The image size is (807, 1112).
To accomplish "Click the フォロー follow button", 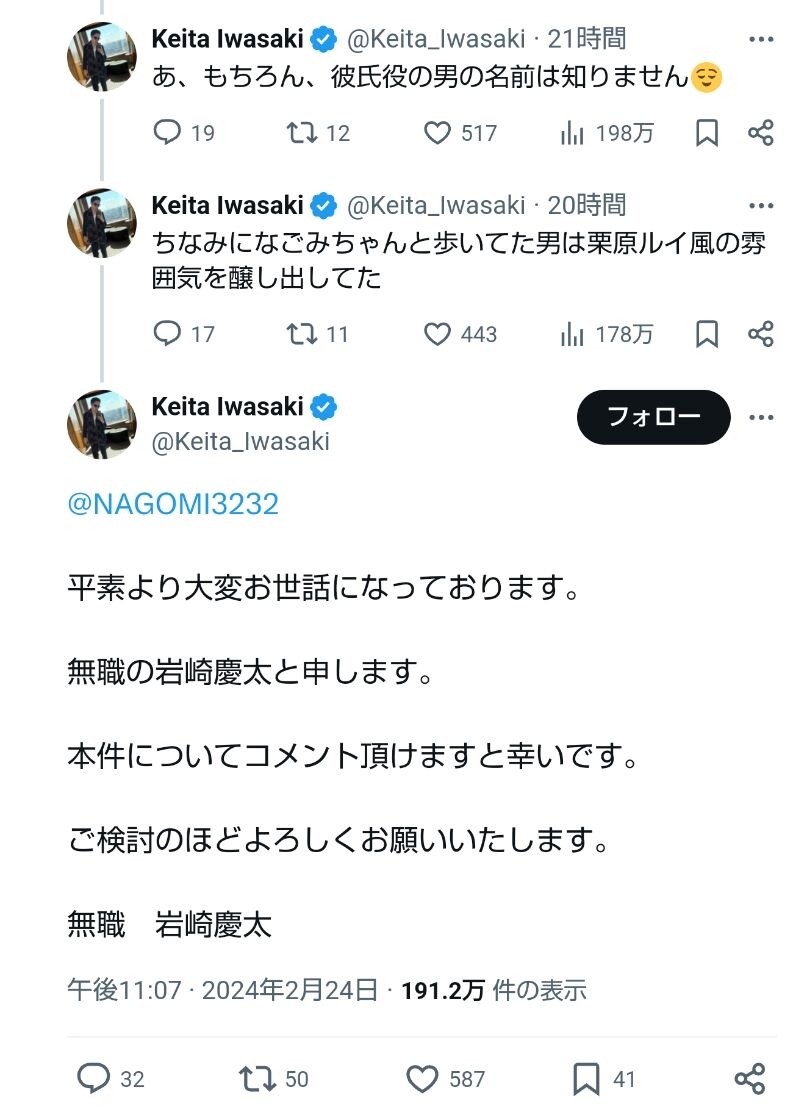I will pyautogui.click(x=654, y=417).
